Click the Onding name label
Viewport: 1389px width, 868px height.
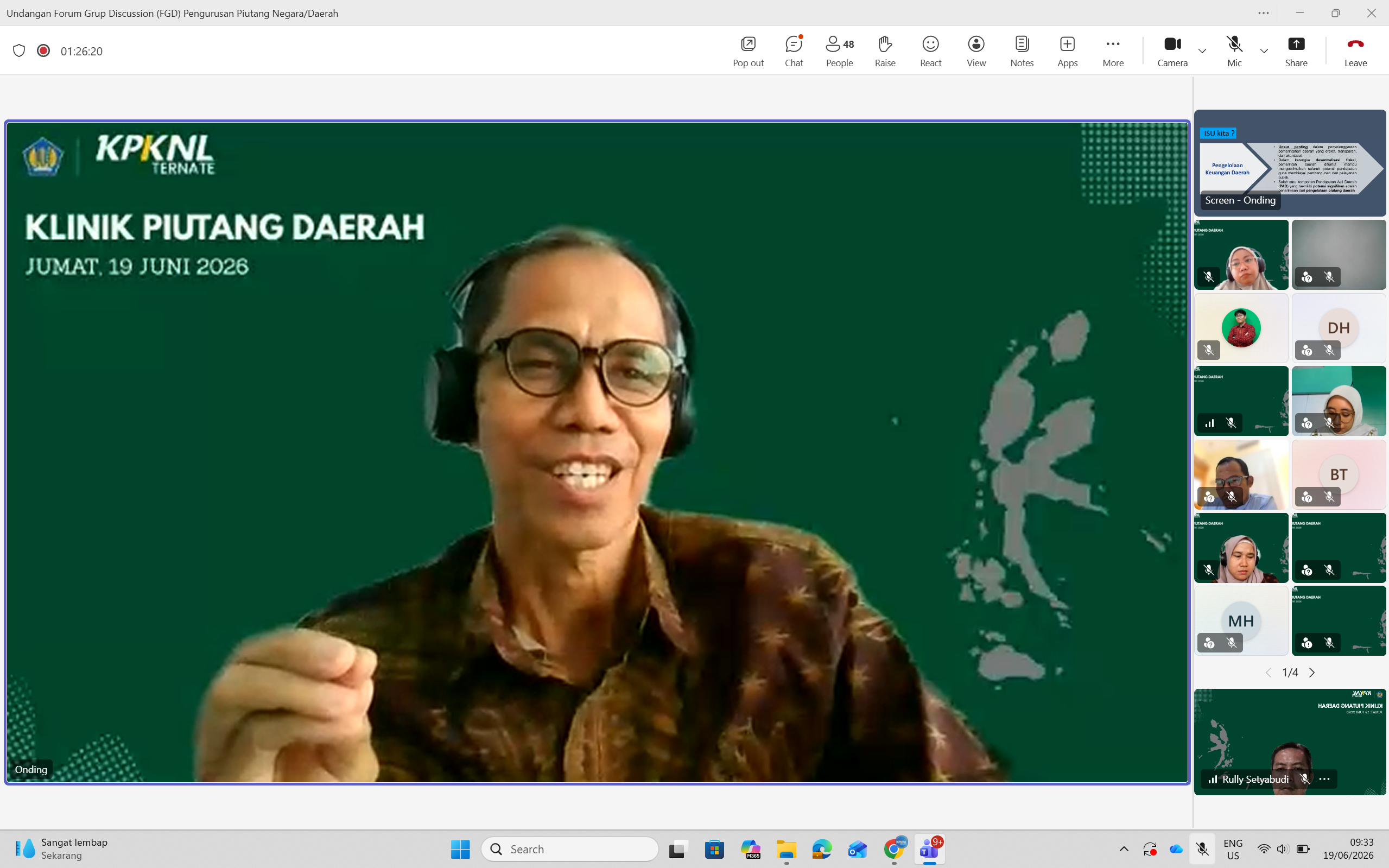tap(31, 769)
